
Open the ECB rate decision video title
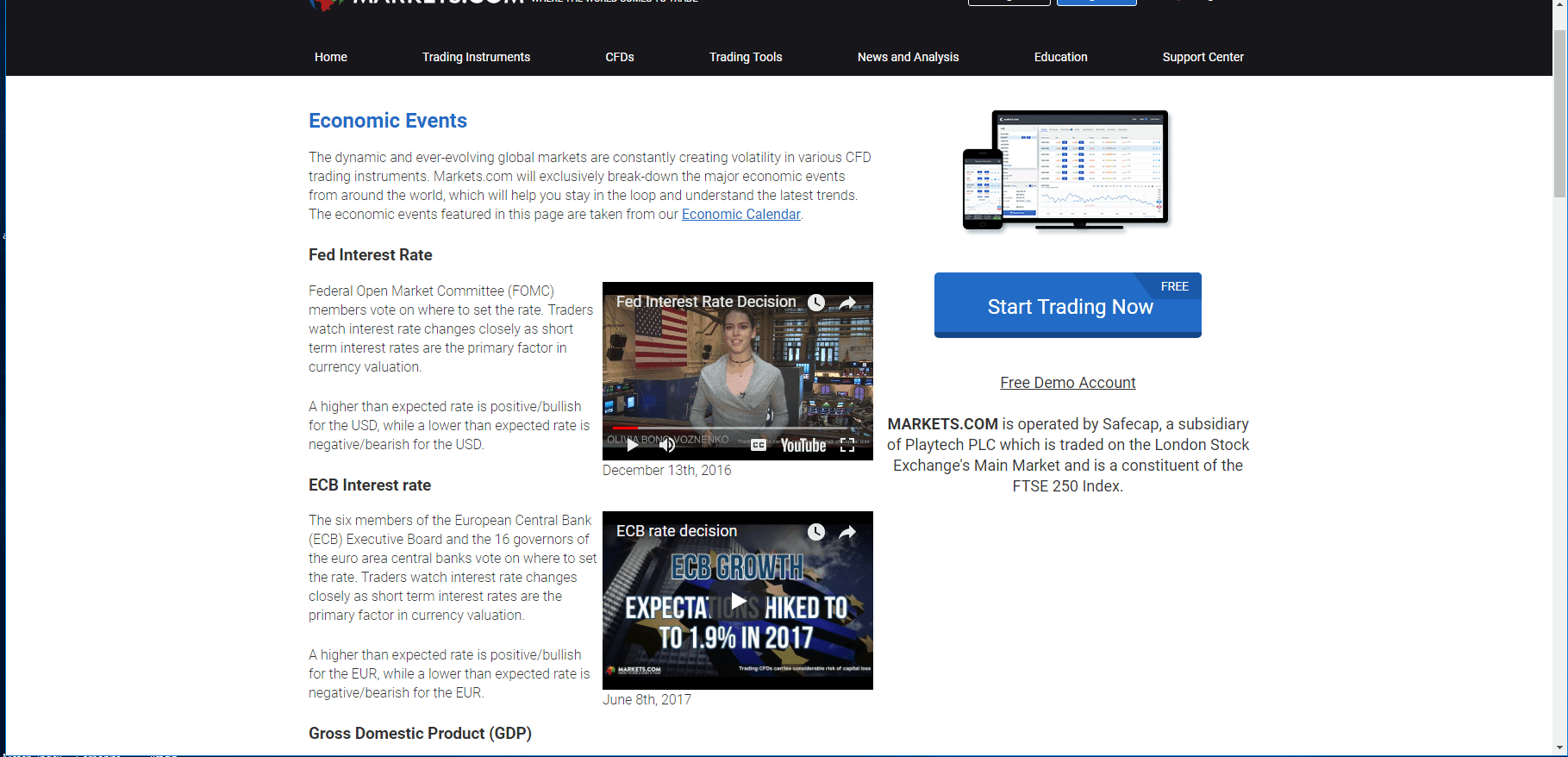click(x=677, y=531)
